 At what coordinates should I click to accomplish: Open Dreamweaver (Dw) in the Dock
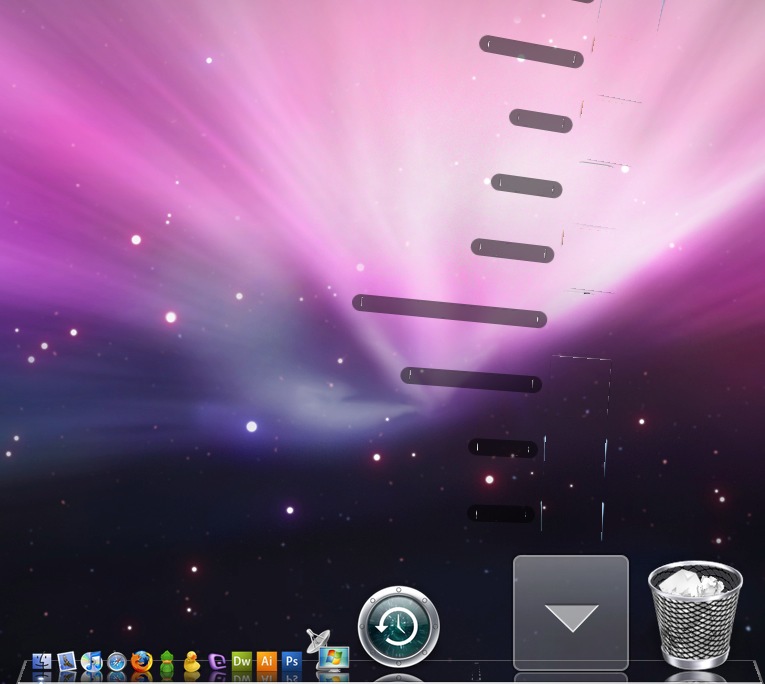click(242, 662)
